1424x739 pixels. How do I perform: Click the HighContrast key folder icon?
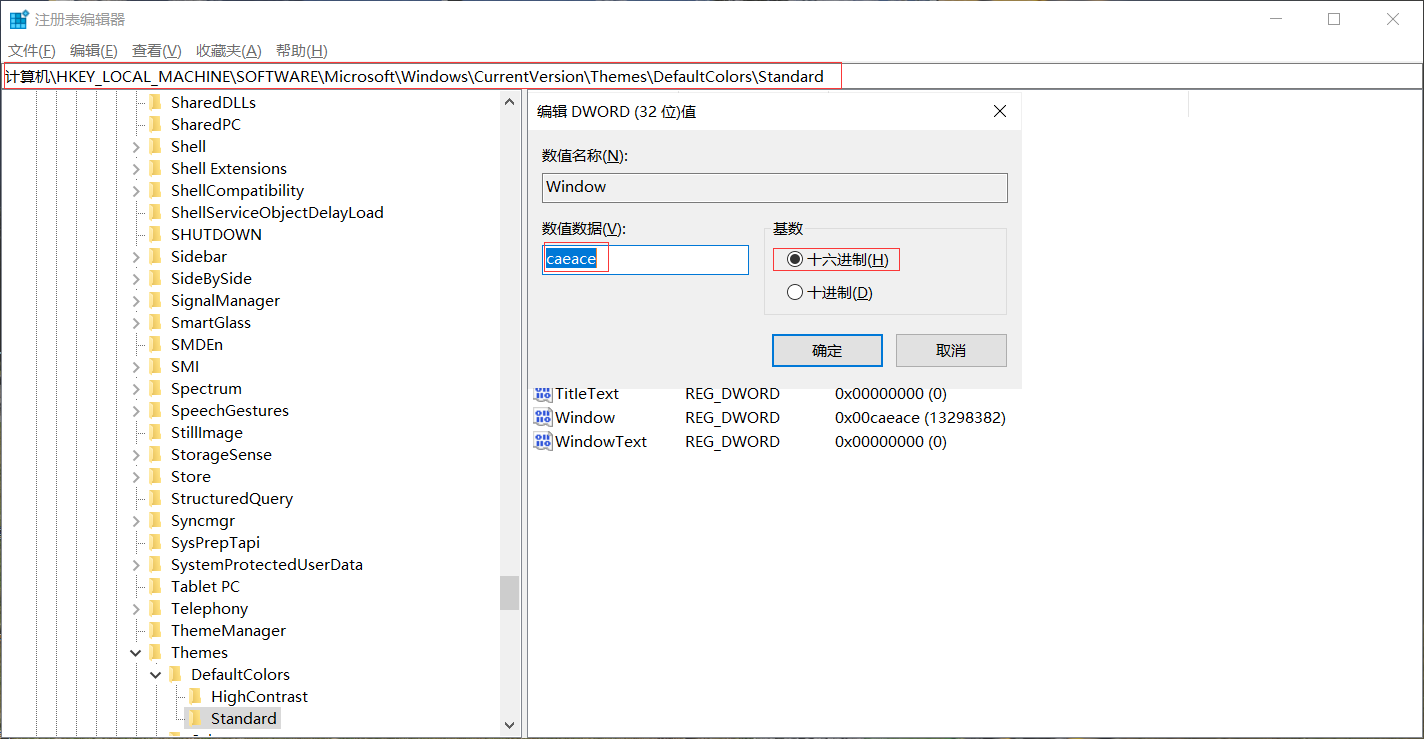[x=195, y=696]
